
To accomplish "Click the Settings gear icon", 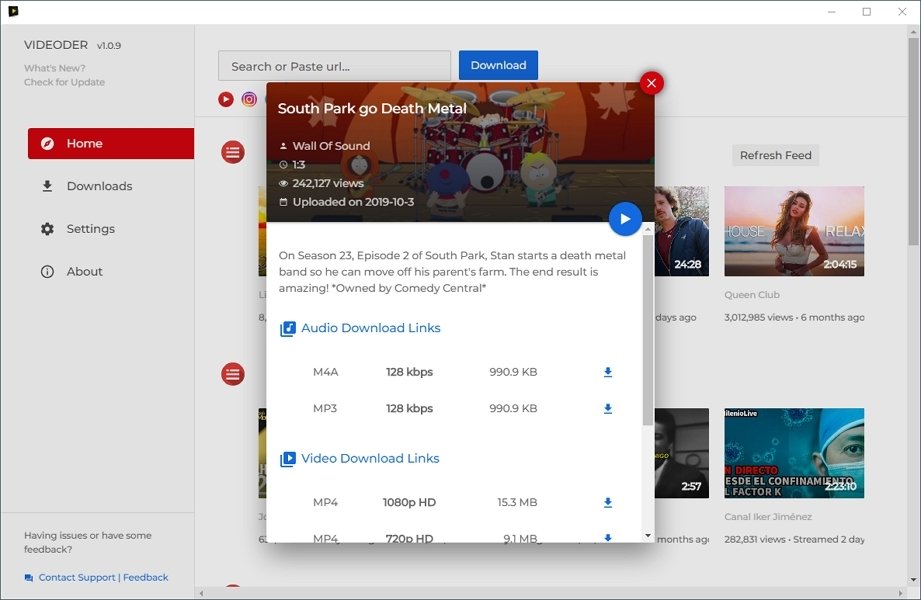I will [x=48, y=229].
